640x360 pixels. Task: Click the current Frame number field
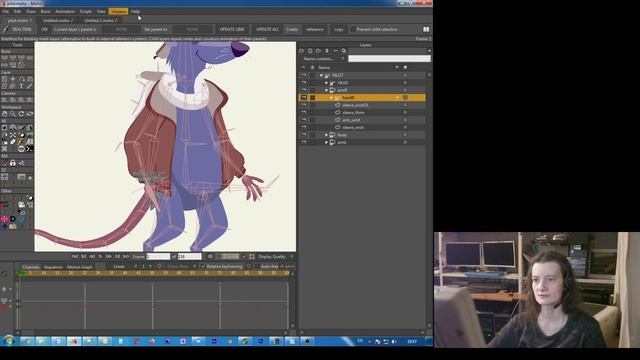(x=158, y=256)
